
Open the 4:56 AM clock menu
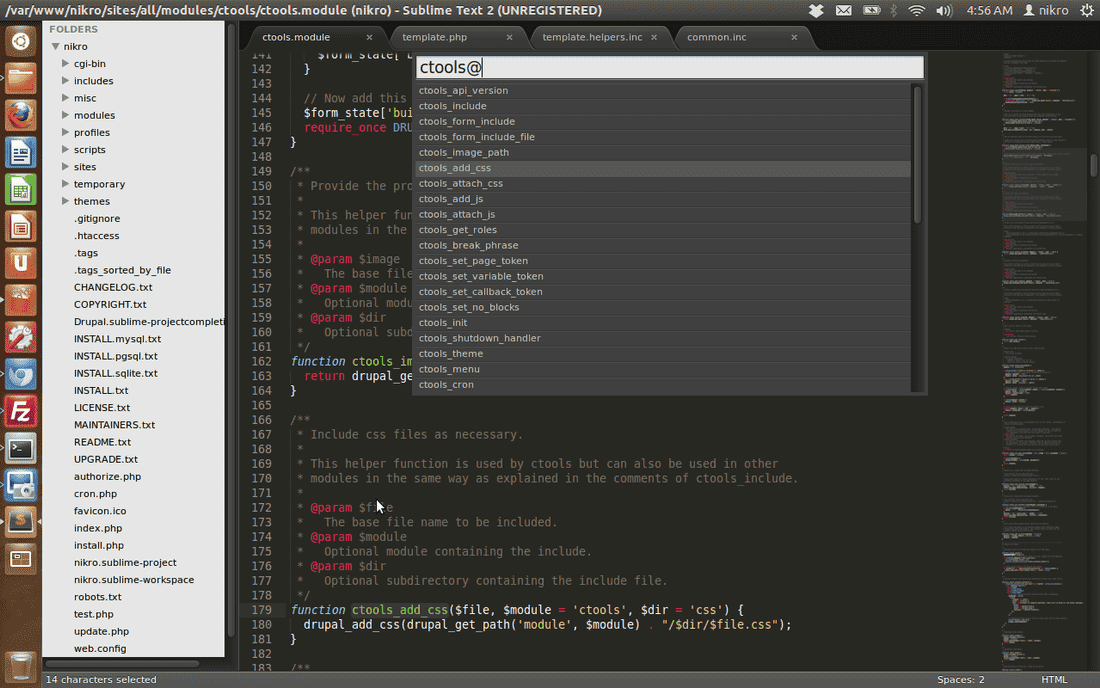point(989,11)
